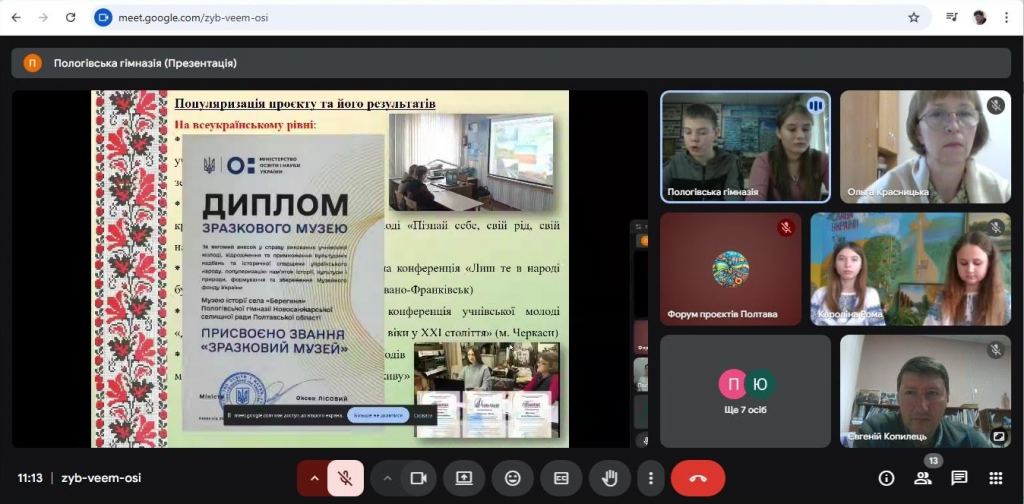This screenshot has height=504, width=1024.
Task: Bookmark this page with the star icon
Action: pos(913,18)
